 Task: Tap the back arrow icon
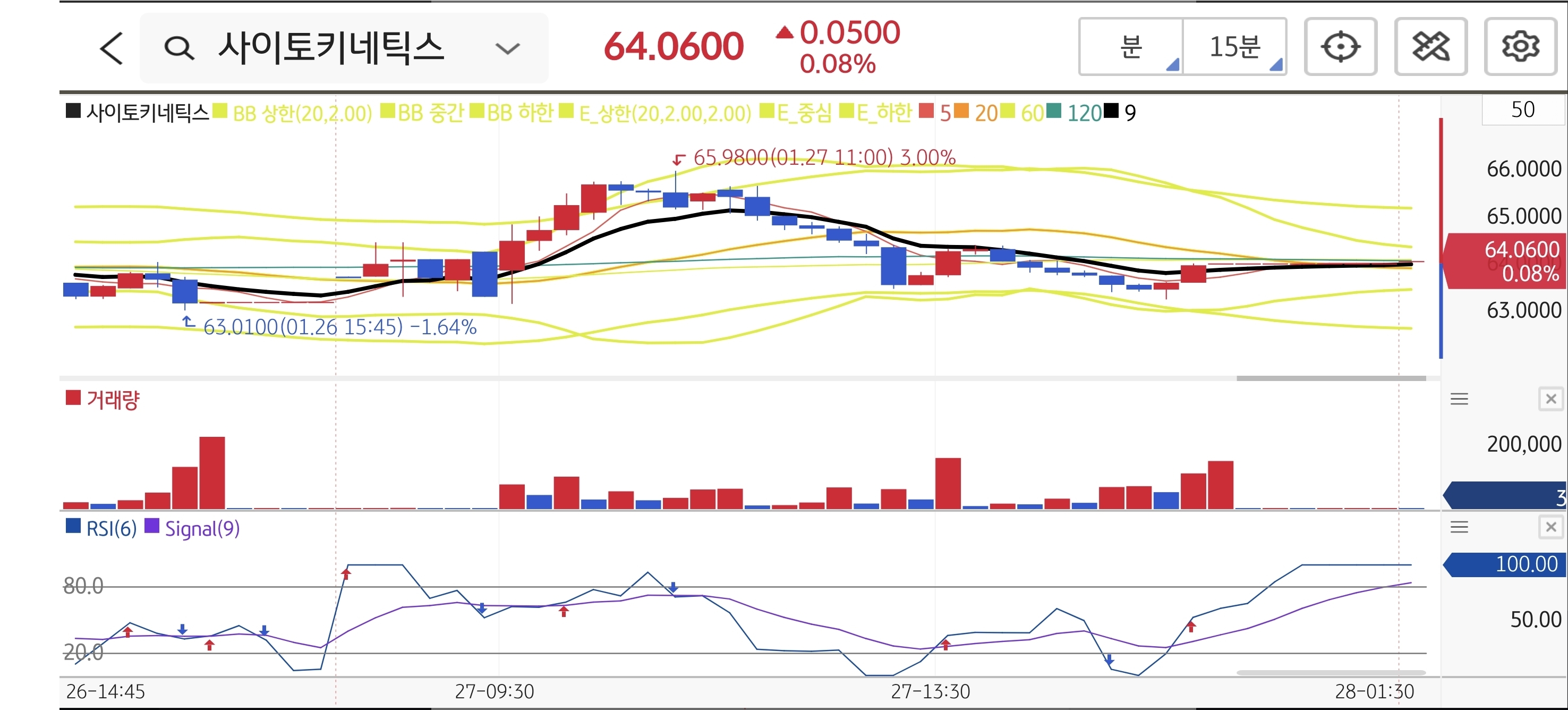112,48
